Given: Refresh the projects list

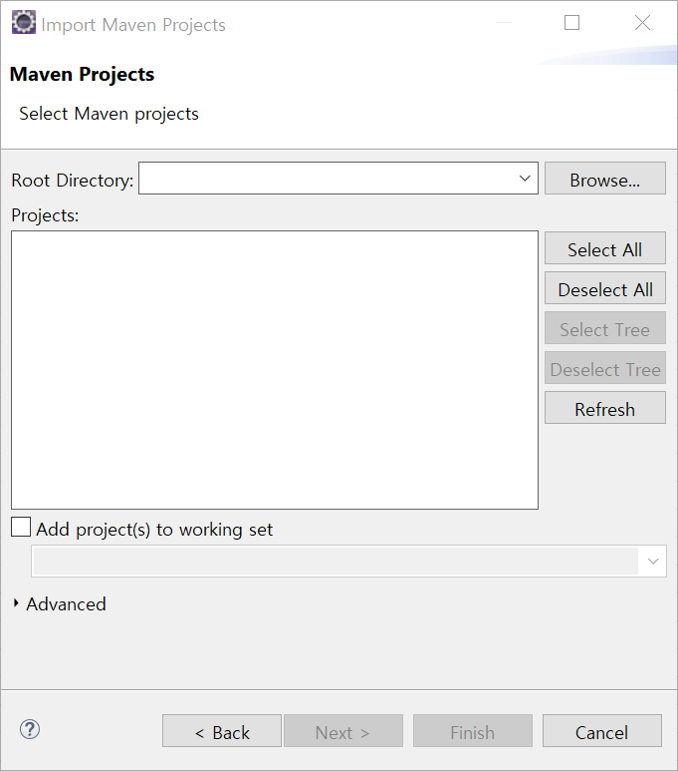Looking at the screenshot, I should (605, 408).
